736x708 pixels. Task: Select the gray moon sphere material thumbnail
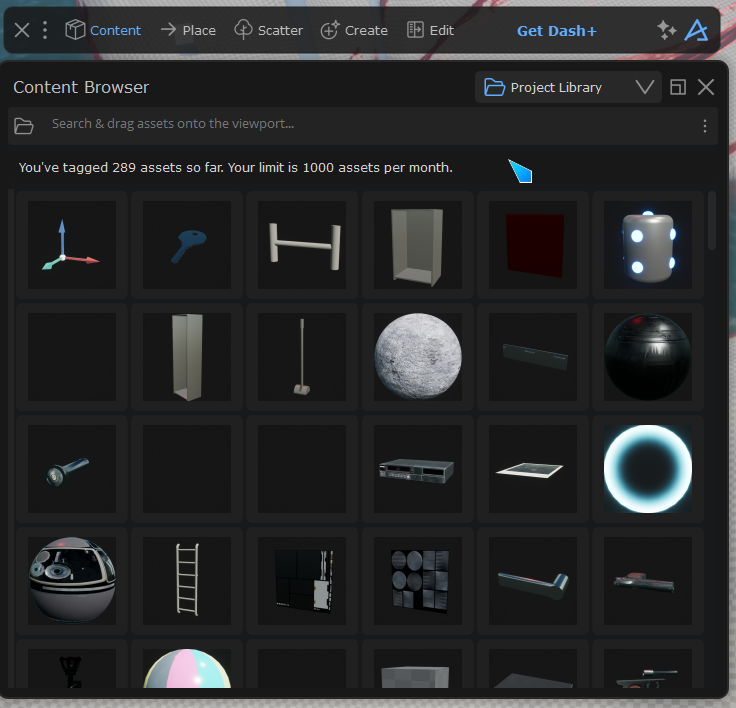pos(418,357)
